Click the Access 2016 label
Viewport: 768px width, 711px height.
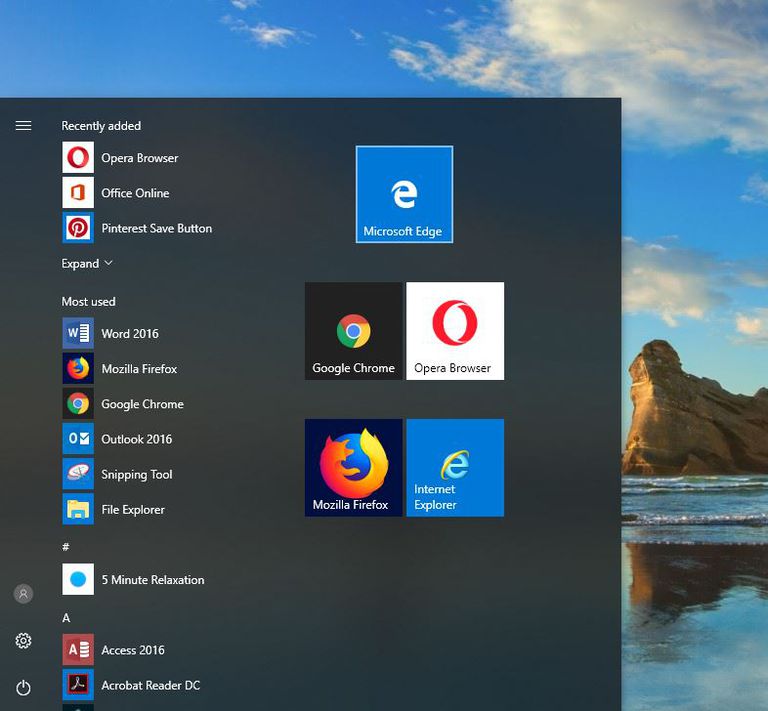(x=133, y=650)
